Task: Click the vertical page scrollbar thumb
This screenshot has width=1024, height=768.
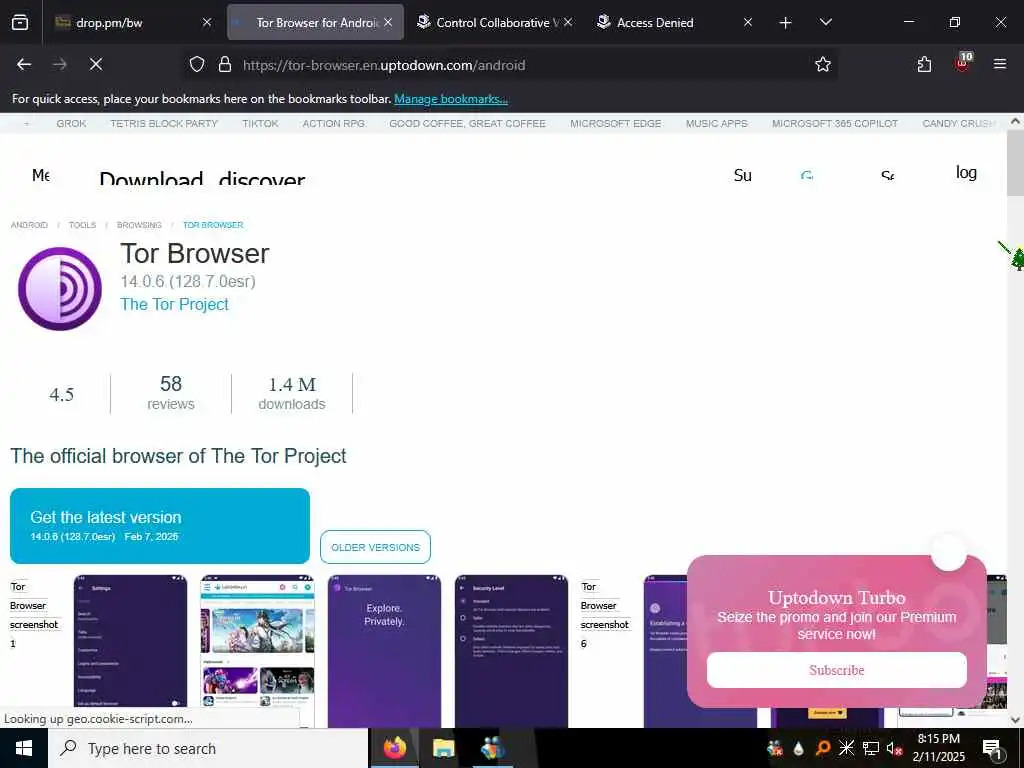Action: click(1015, 163)
